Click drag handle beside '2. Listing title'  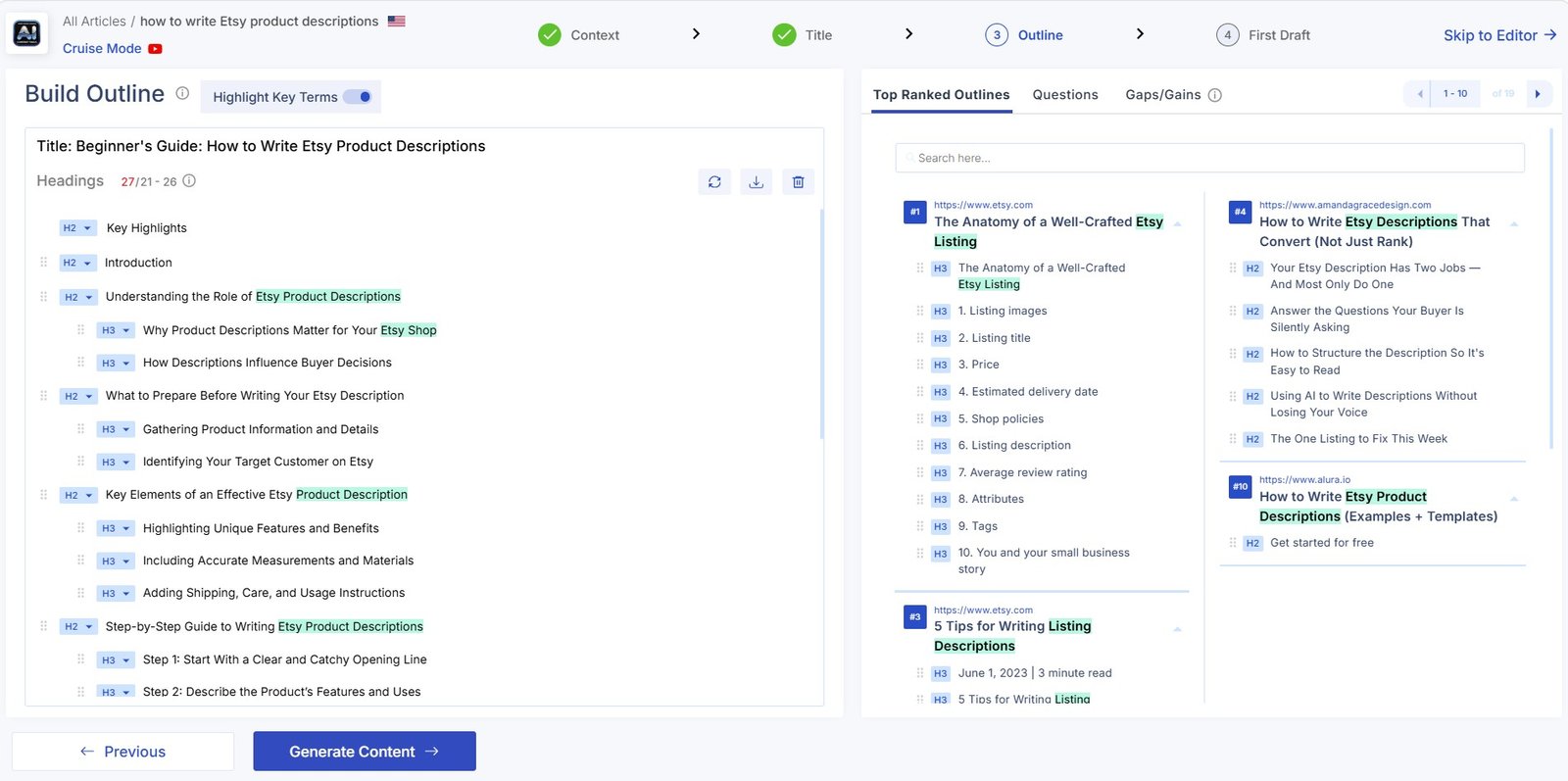(919, 338)
